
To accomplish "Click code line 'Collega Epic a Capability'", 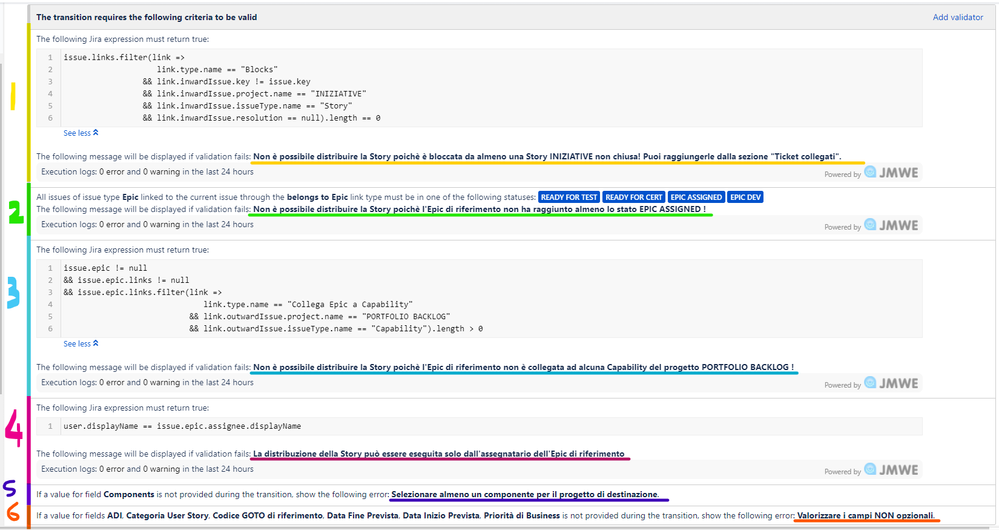I will click(x=308, y=304).
